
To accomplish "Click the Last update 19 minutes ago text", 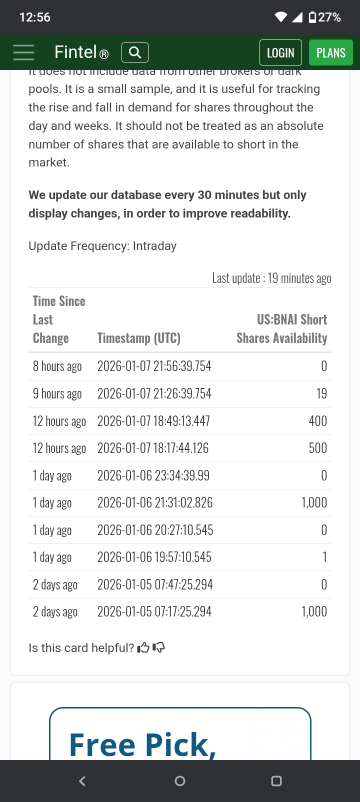I will [272, 278].
